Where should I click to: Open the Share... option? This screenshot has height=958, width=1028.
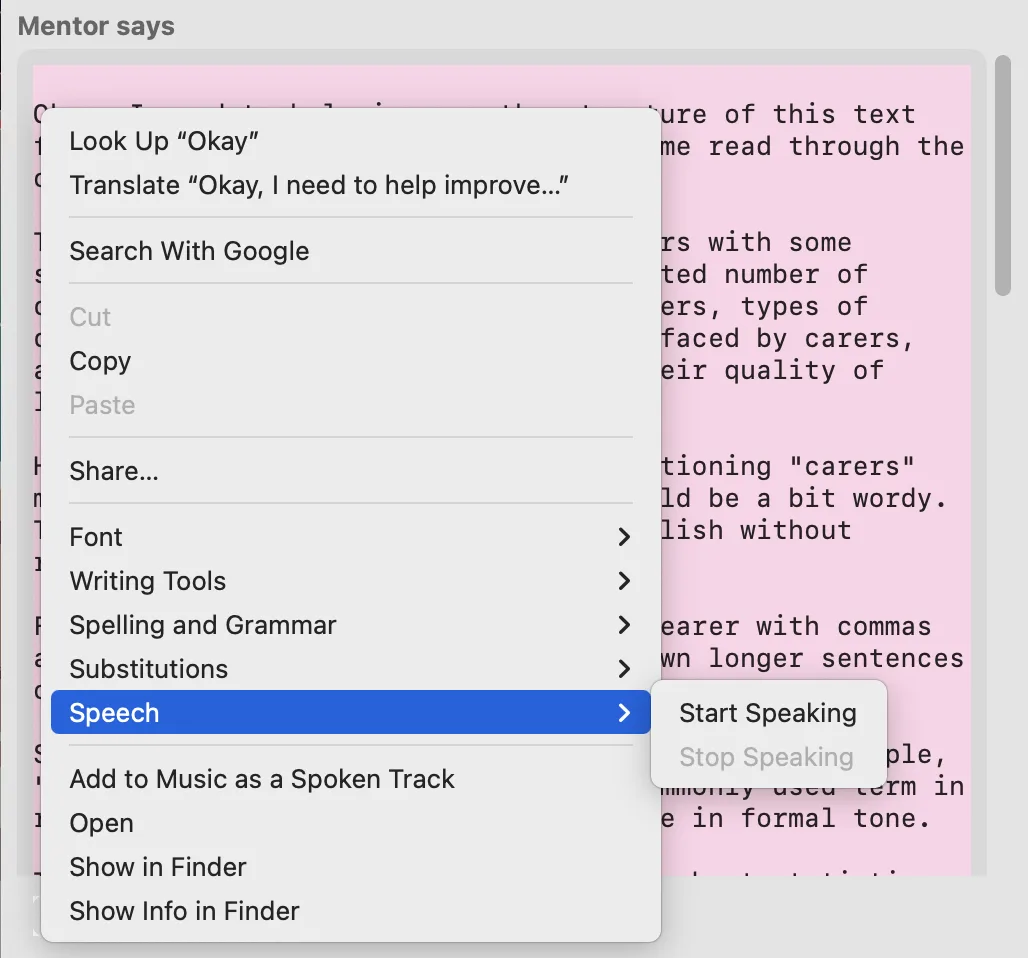pyautogui.click(x=113, y=471)
